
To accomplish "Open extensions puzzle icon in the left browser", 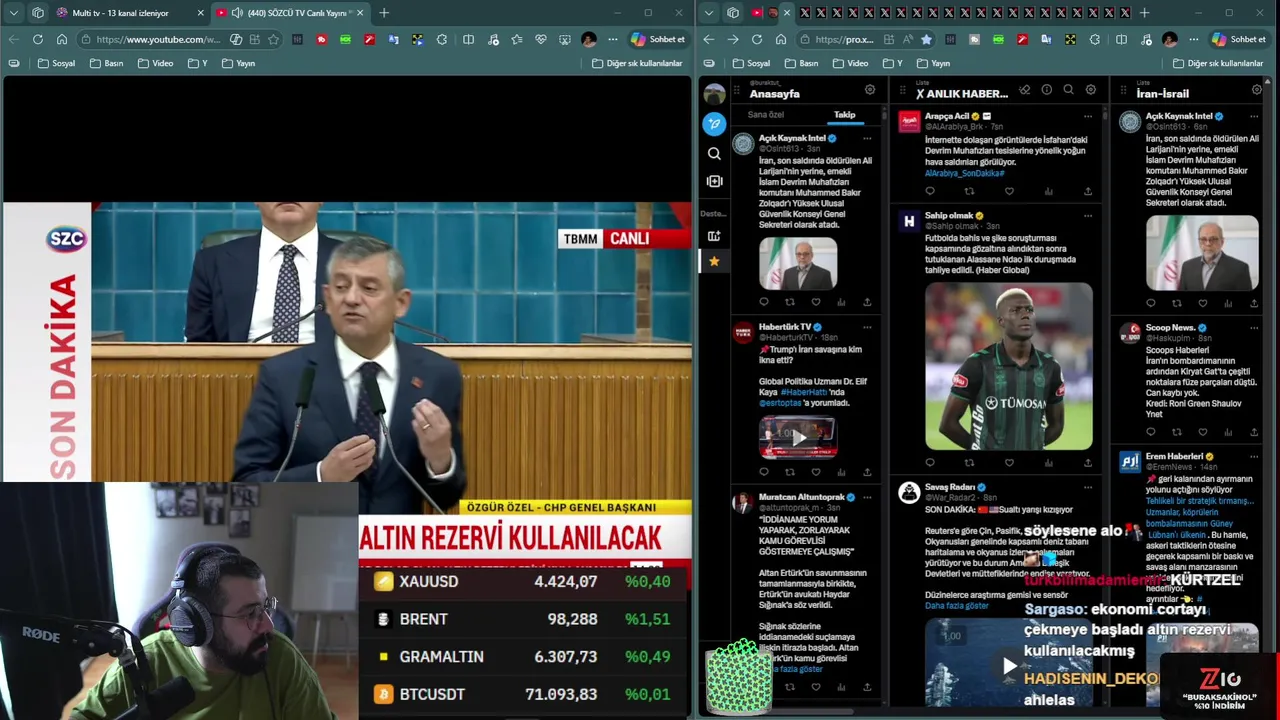I will (442, 39).
